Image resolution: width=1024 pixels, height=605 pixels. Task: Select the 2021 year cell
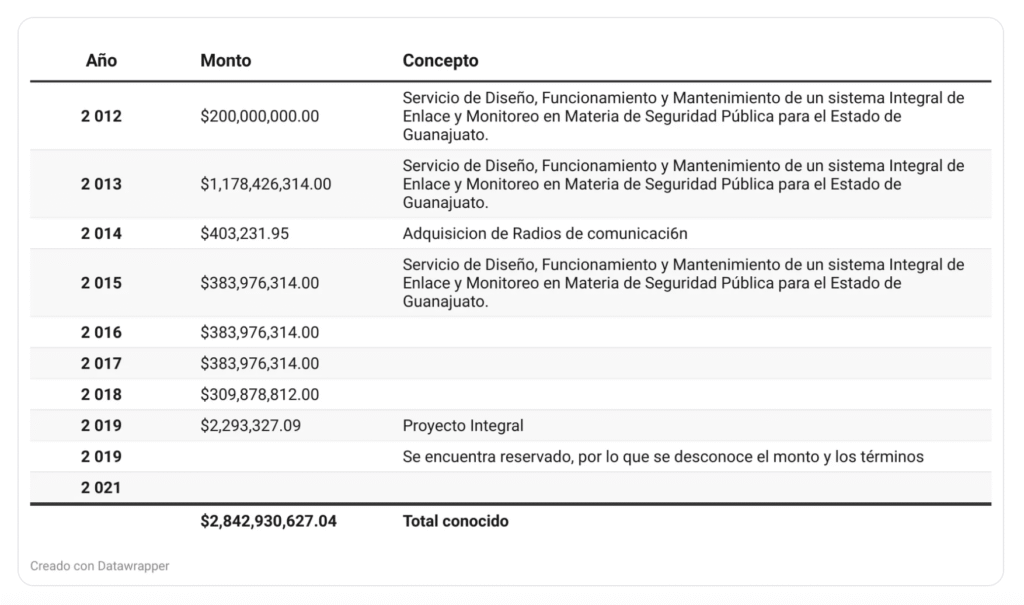[x=101, y=488]
